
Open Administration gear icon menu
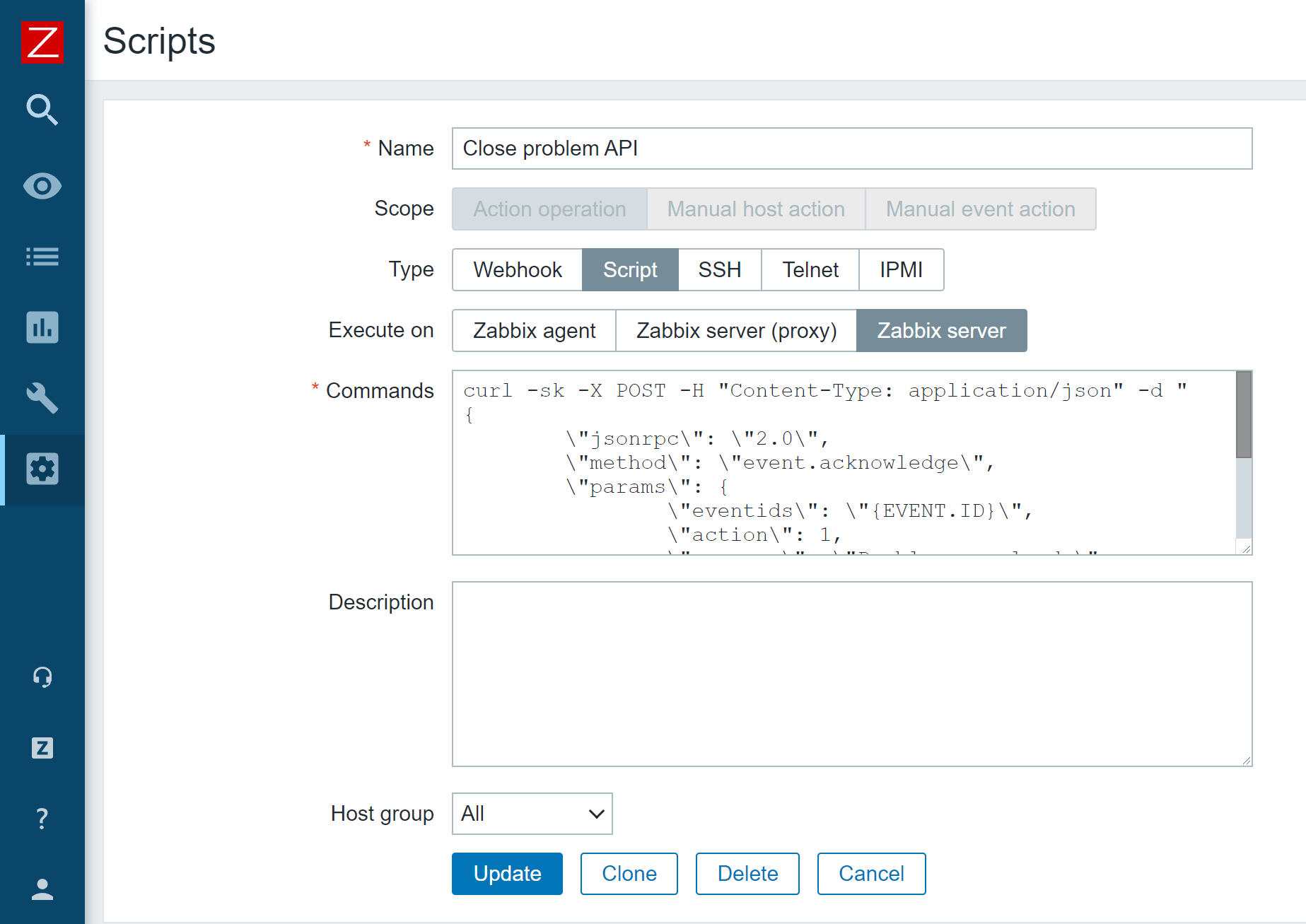coord(42,469)
